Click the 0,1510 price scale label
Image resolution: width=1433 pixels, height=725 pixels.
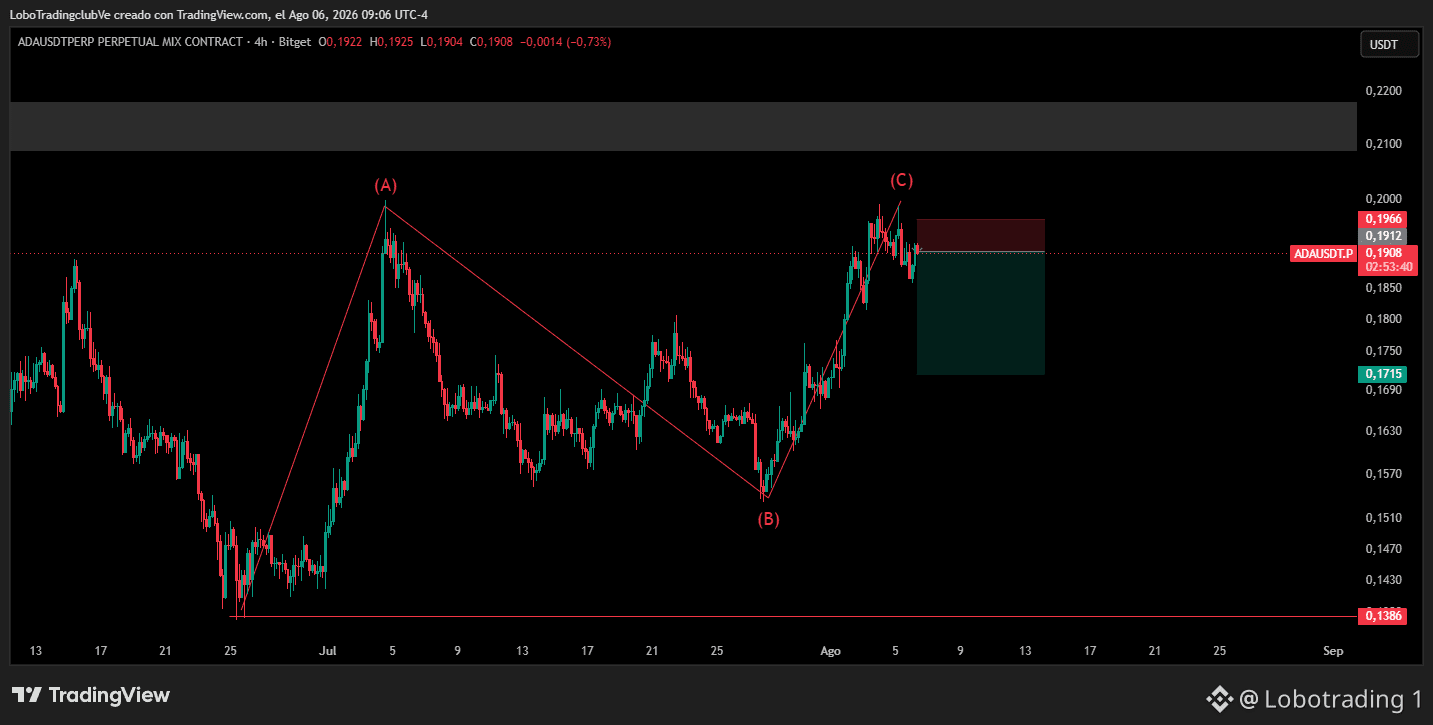(1383, 518)
